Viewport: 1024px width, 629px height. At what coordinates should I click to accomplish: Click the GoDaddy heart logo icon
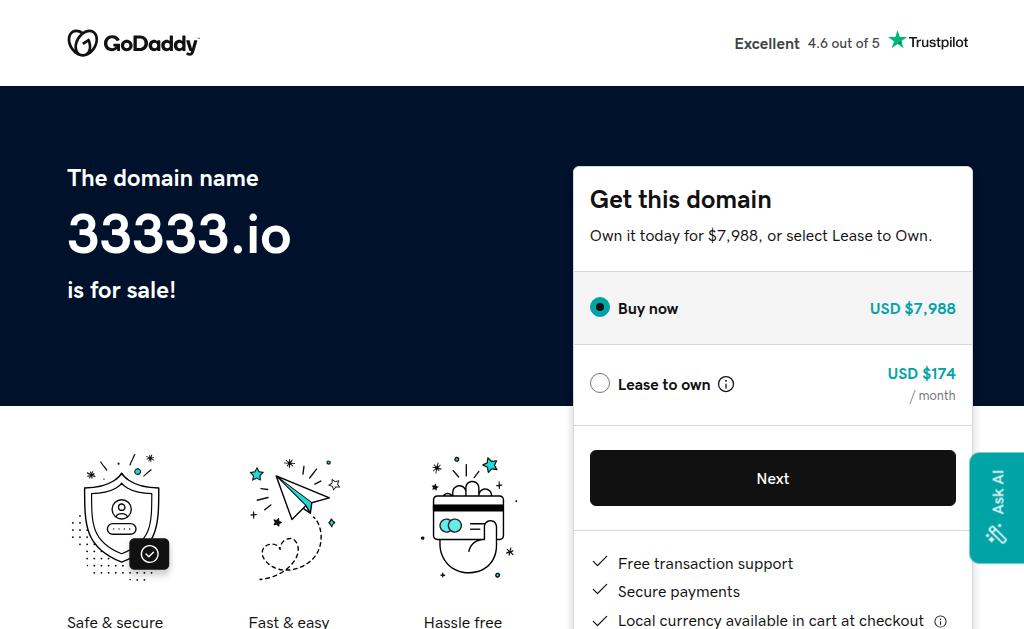(82, 43)
